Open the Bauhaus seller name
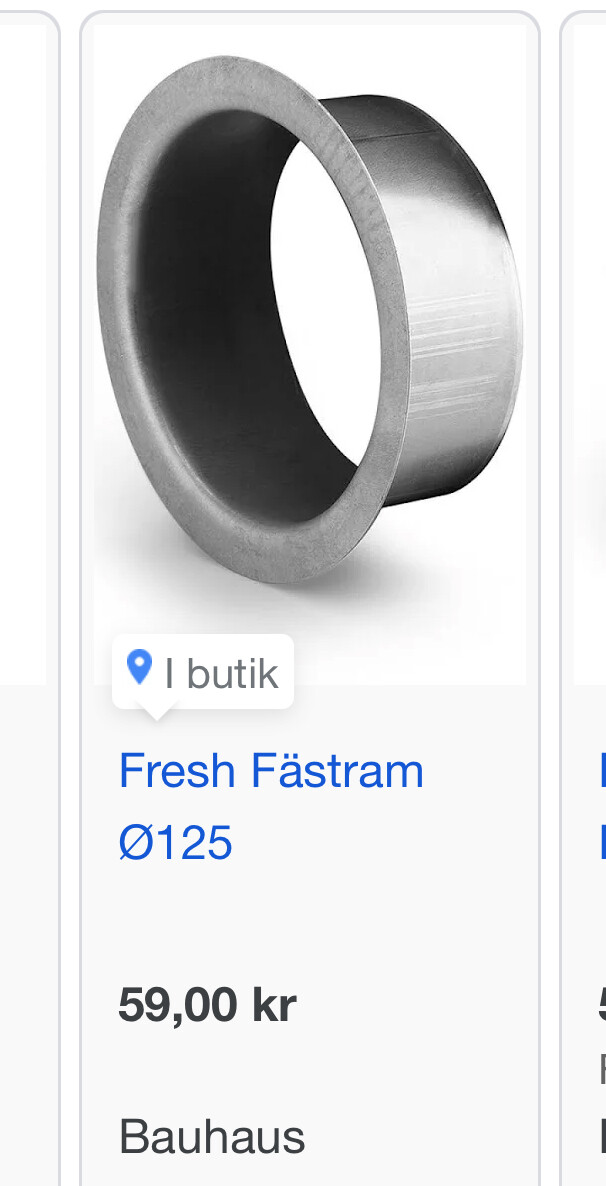This screenshot has width=606, height=1186. 212,1137
